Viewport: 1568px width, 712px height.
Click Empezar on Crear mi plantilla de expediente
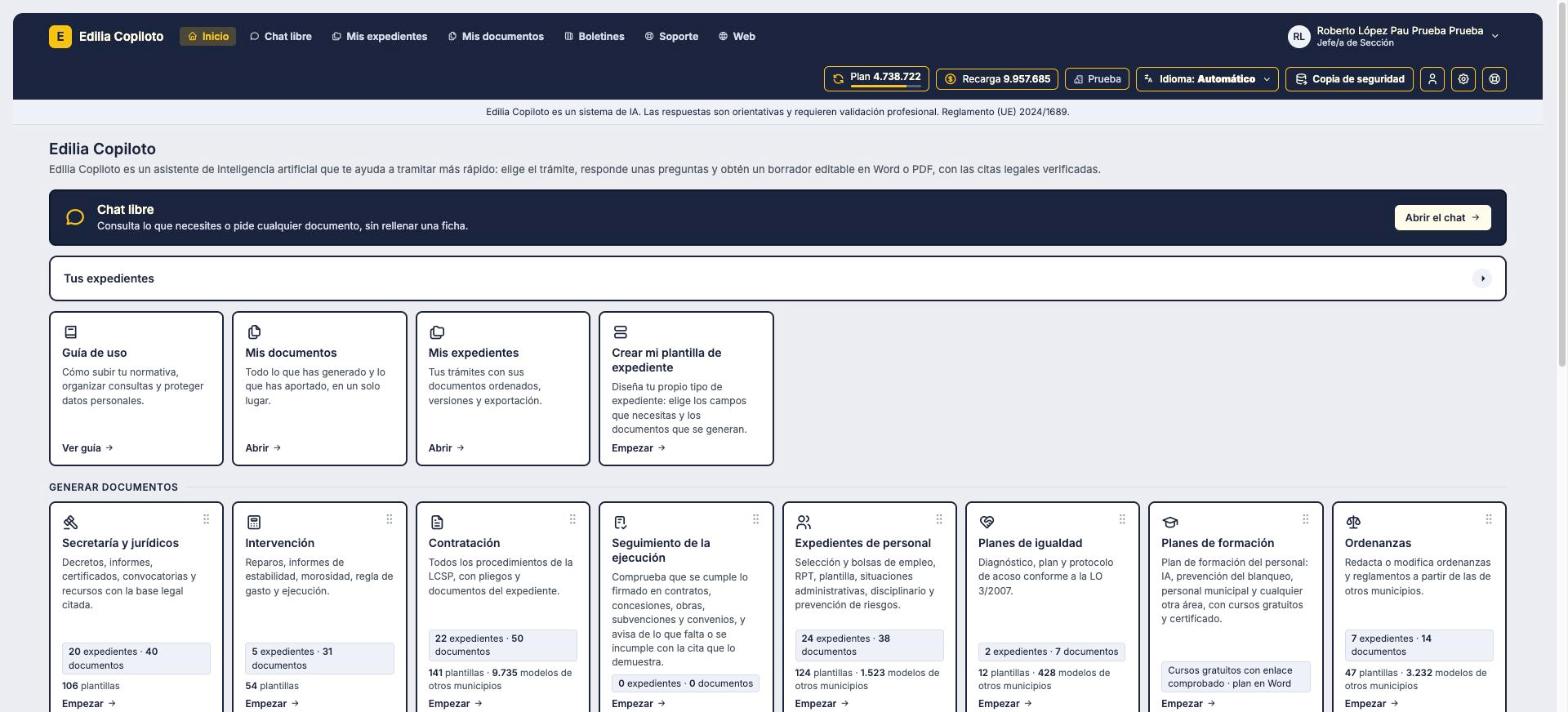pyautogui.click(x=638, y=448)
